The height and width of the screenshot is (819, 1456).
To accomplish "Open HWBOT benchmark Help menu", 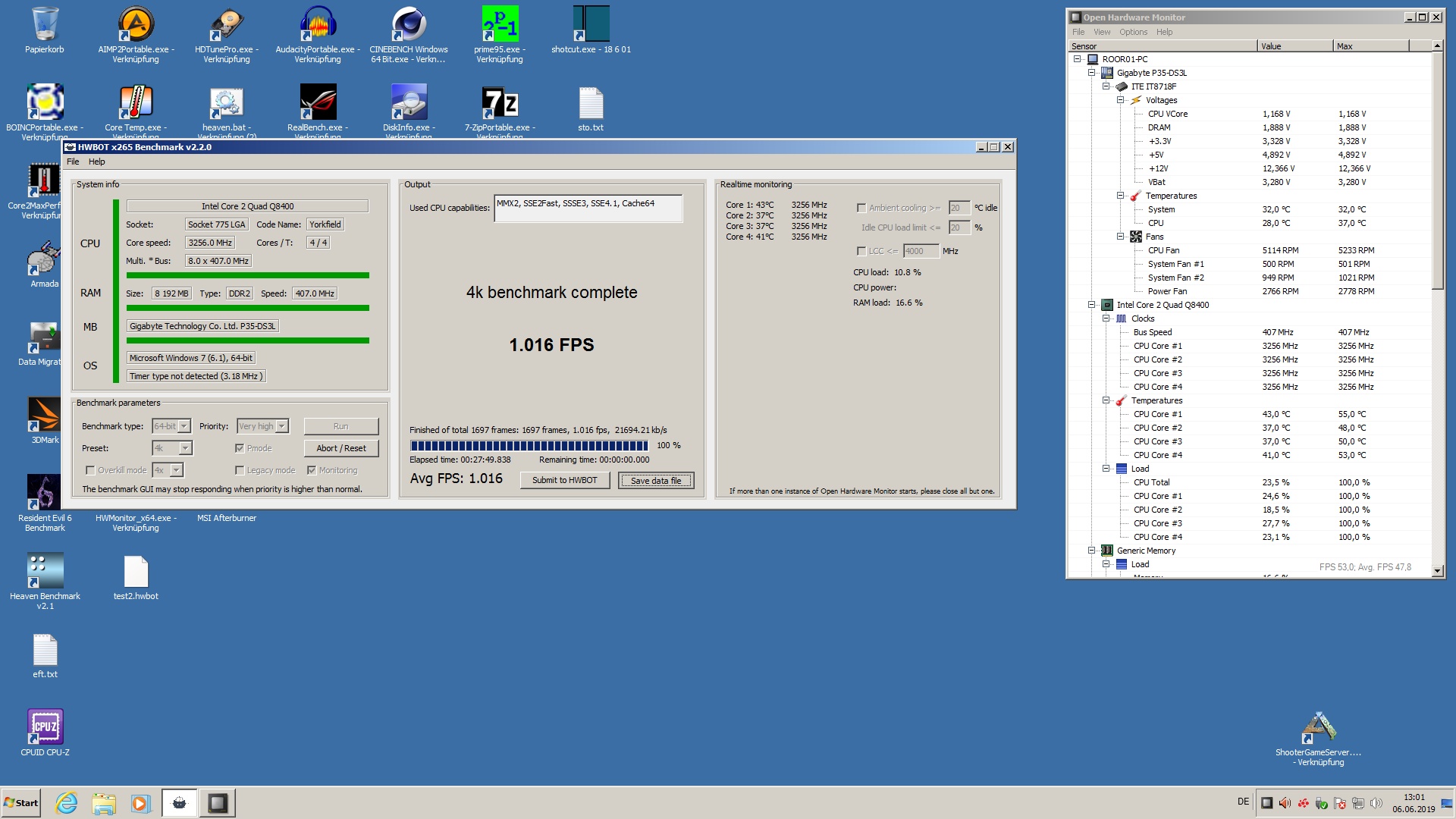I will pyautogui.click(x=96, y=162).
